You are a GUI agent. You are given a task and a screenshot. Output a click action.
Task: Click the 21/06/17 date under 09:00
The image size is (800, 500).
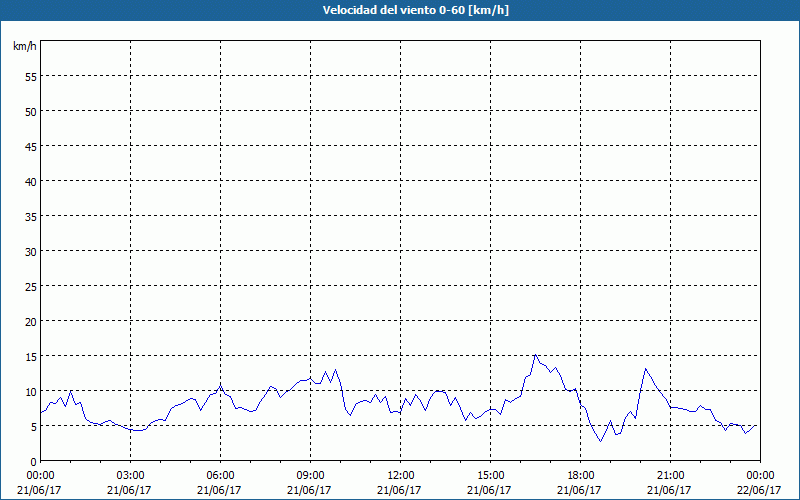(x=310, y=490)
